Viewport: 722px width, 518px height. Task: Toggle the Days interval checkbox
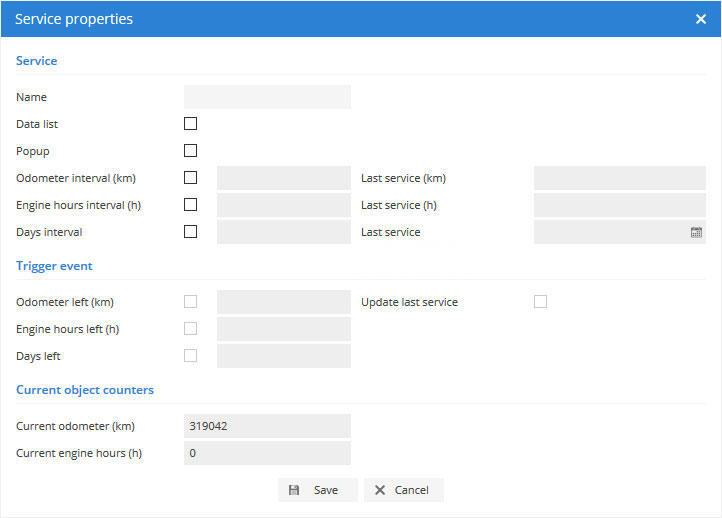point(191,232)
